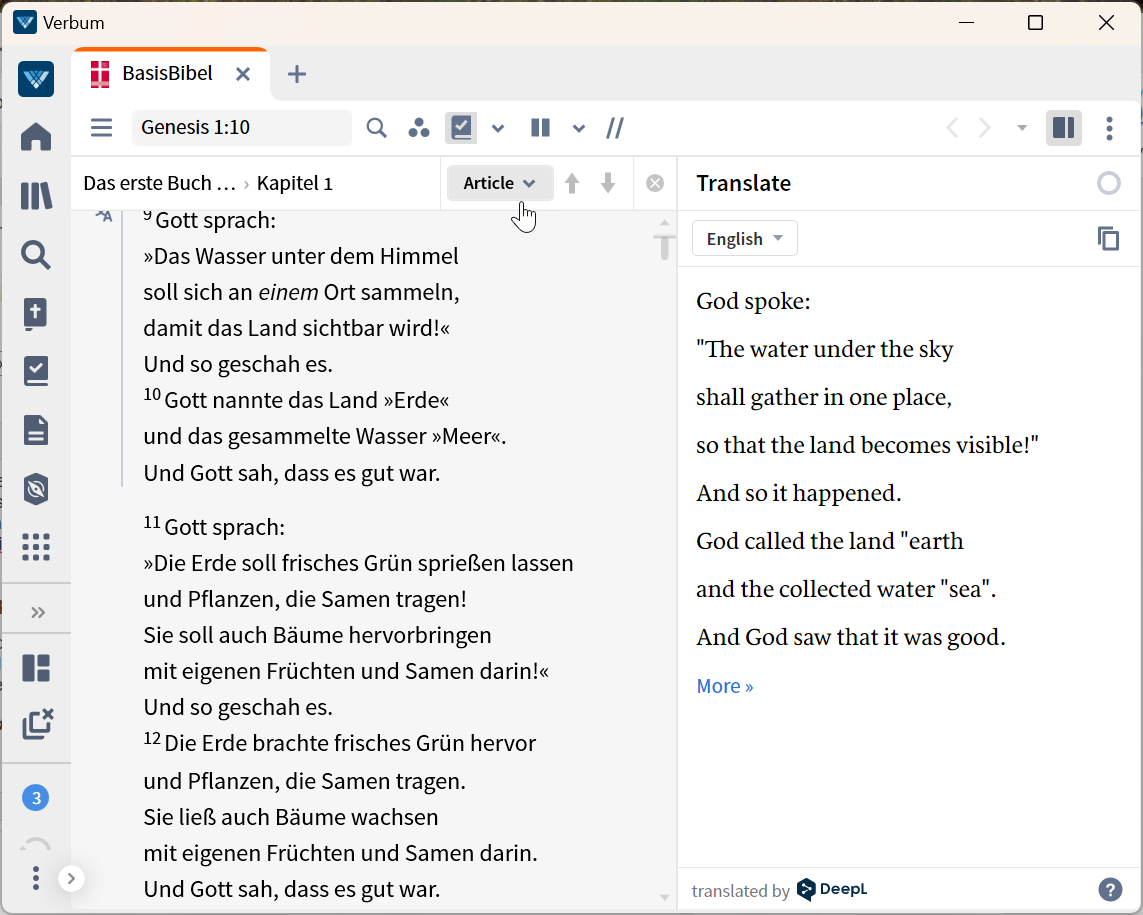Copy the translated text
Image resolution: width=1143 pixels, height=915 pixels.
1108,238
